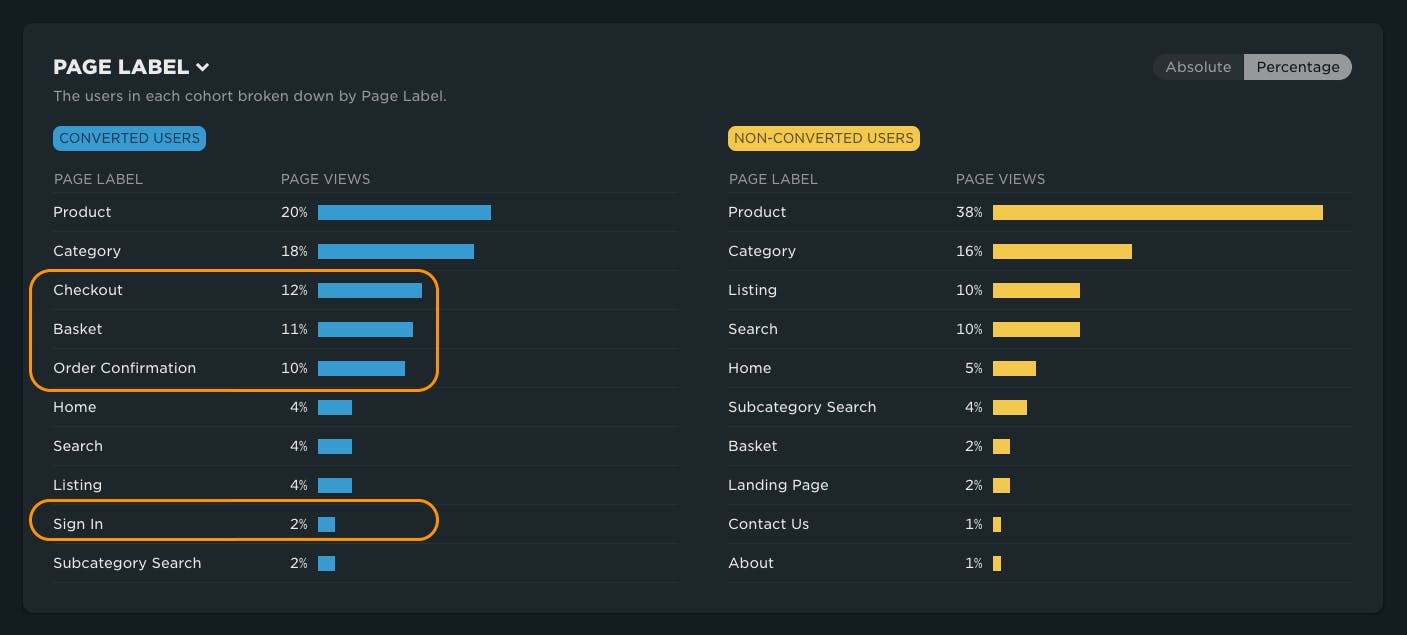The image size is (1407, 635).
Task: Select the Home label in non-converted column
Action: point(749,368)
